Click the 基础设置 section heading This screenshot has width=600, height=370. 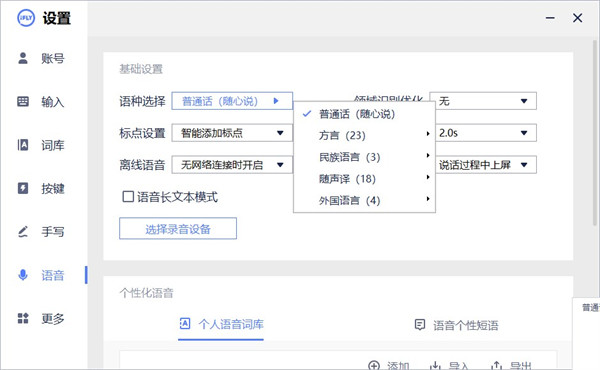[141, 69]
